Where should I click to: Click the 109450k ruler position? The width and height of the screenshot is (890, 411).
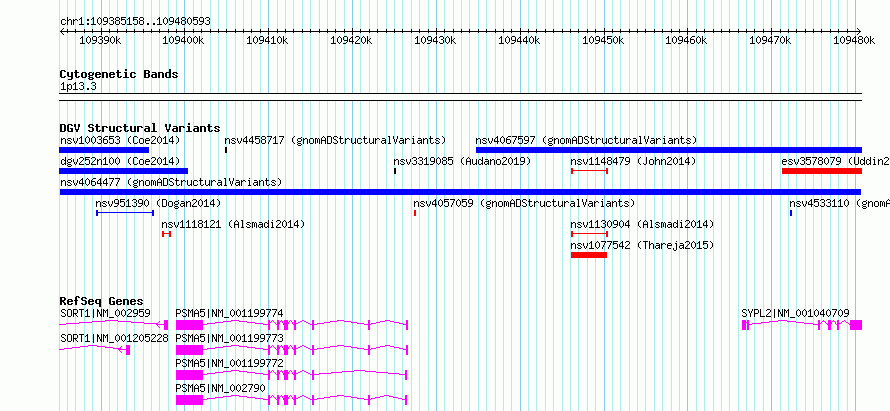604,41
